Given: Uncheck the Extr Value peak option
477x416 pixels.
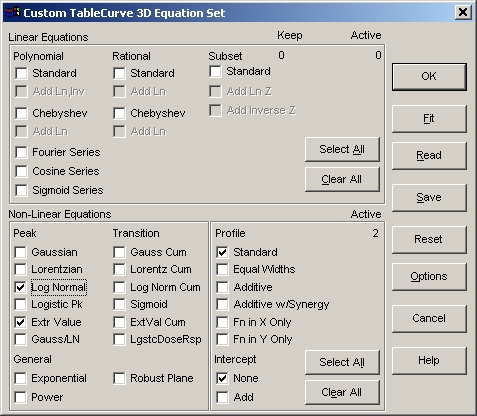Looking at the screenshot, I should click(x=21, y=322).
